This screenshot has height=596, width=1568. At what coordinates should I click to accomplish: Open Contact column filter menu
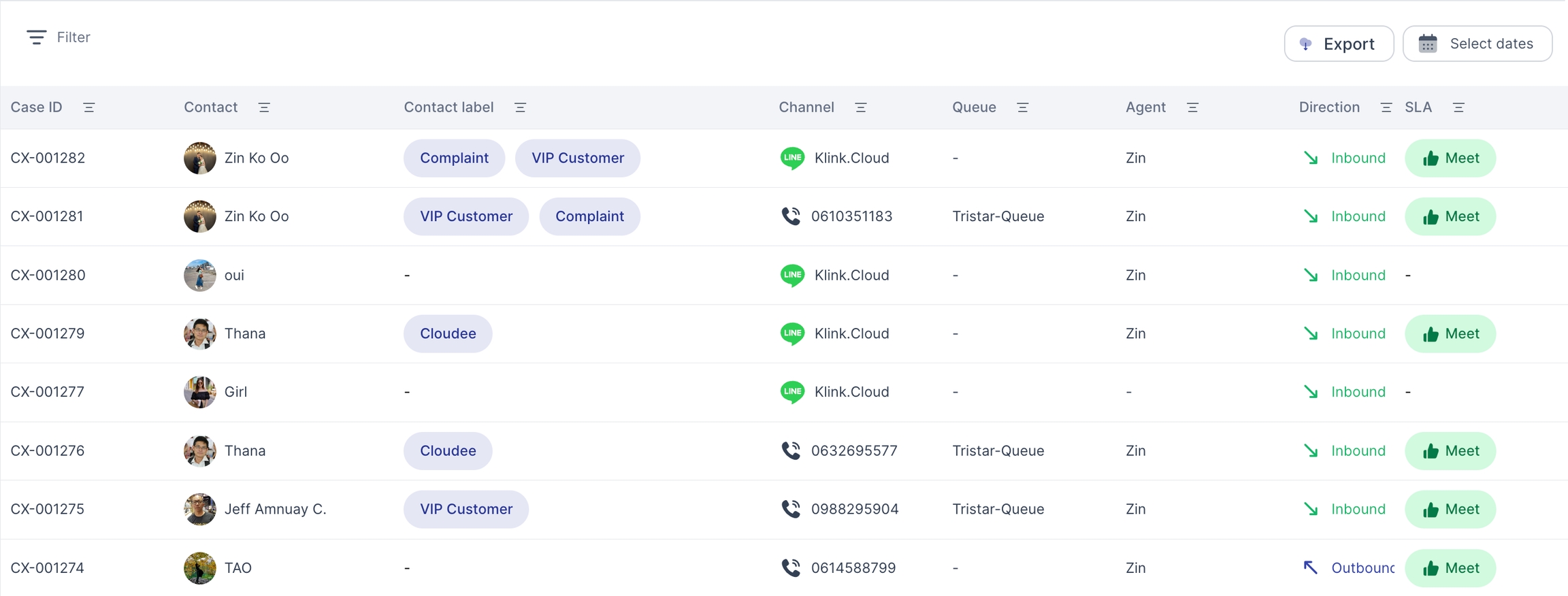(x=264, y=107)
